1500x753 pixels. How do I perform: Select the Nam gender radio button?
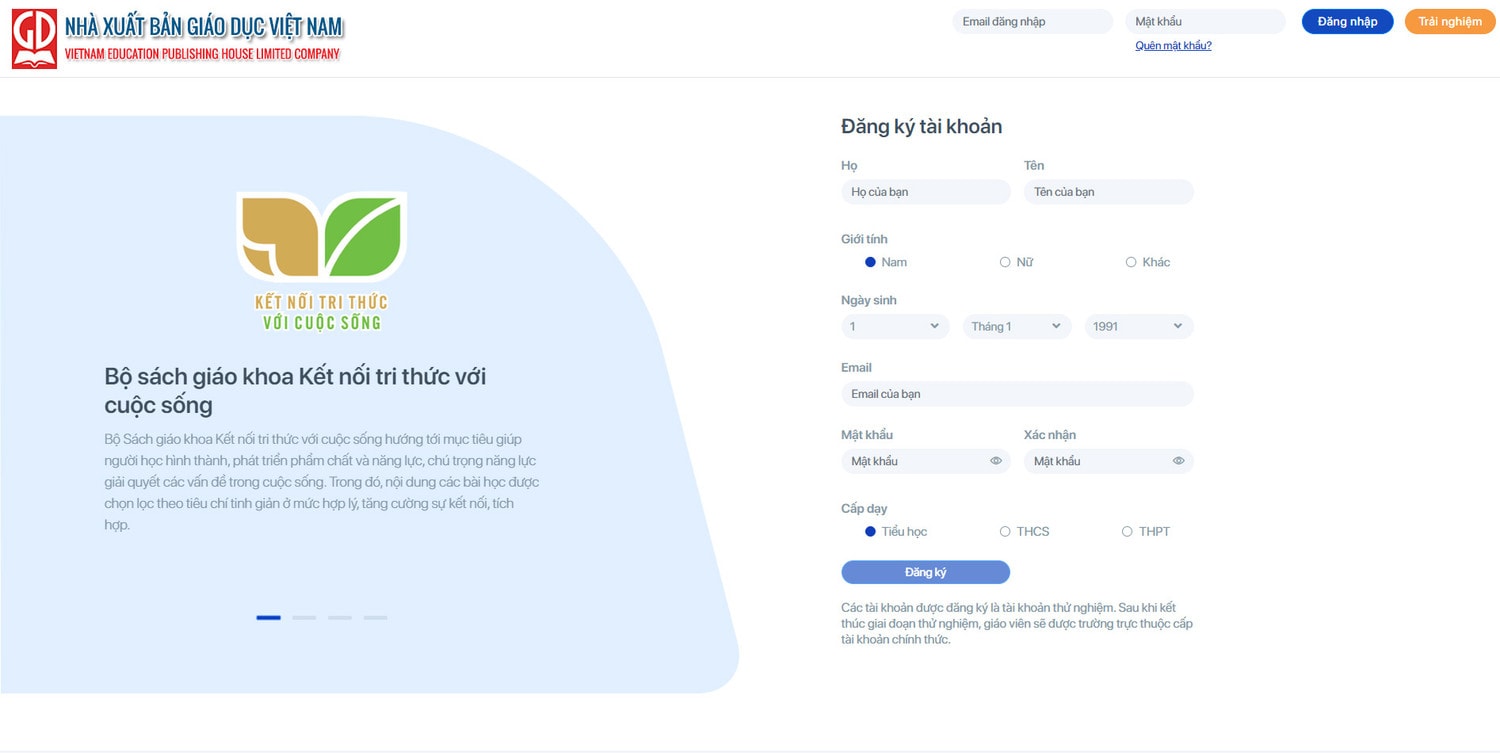[x=870, y=262]
